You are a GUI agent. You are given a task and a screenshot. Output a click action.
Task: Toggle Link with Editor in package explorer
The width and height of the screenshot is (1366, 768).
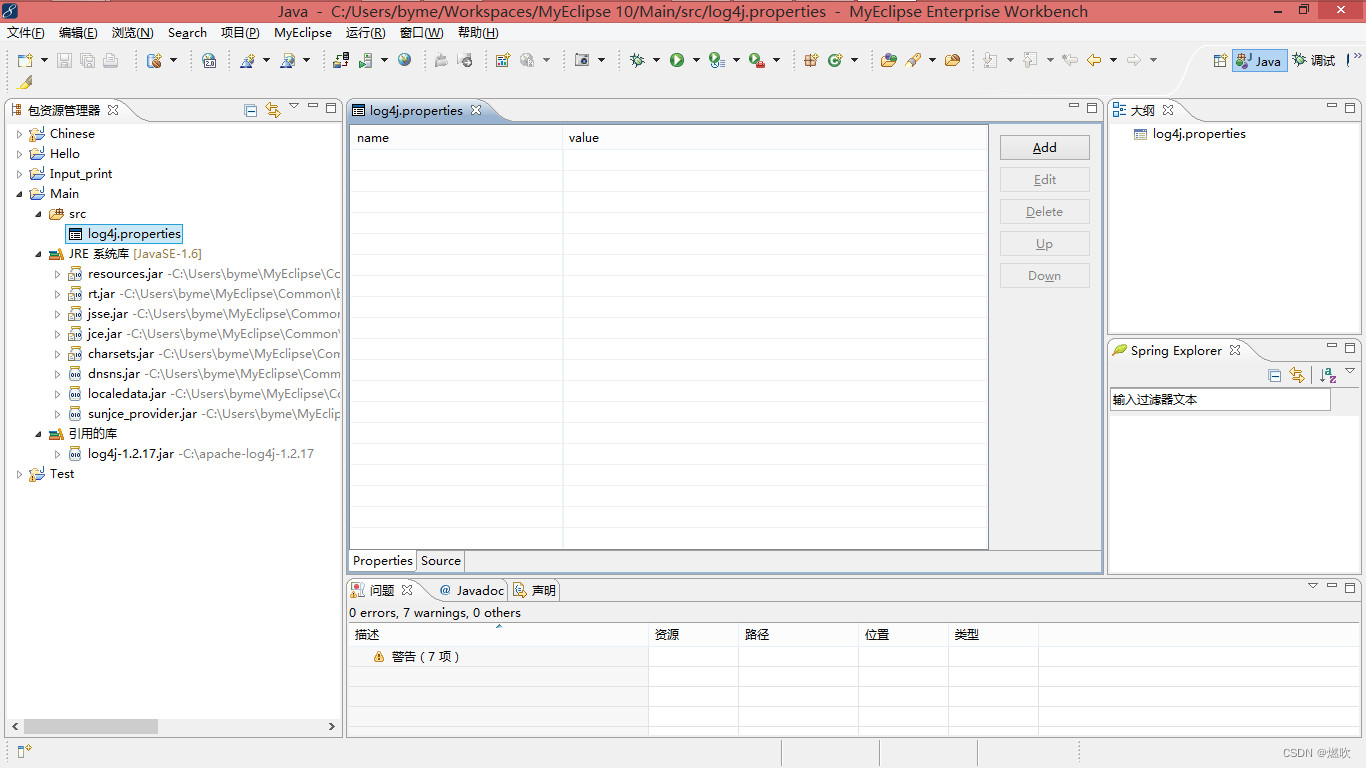(273, 110)
